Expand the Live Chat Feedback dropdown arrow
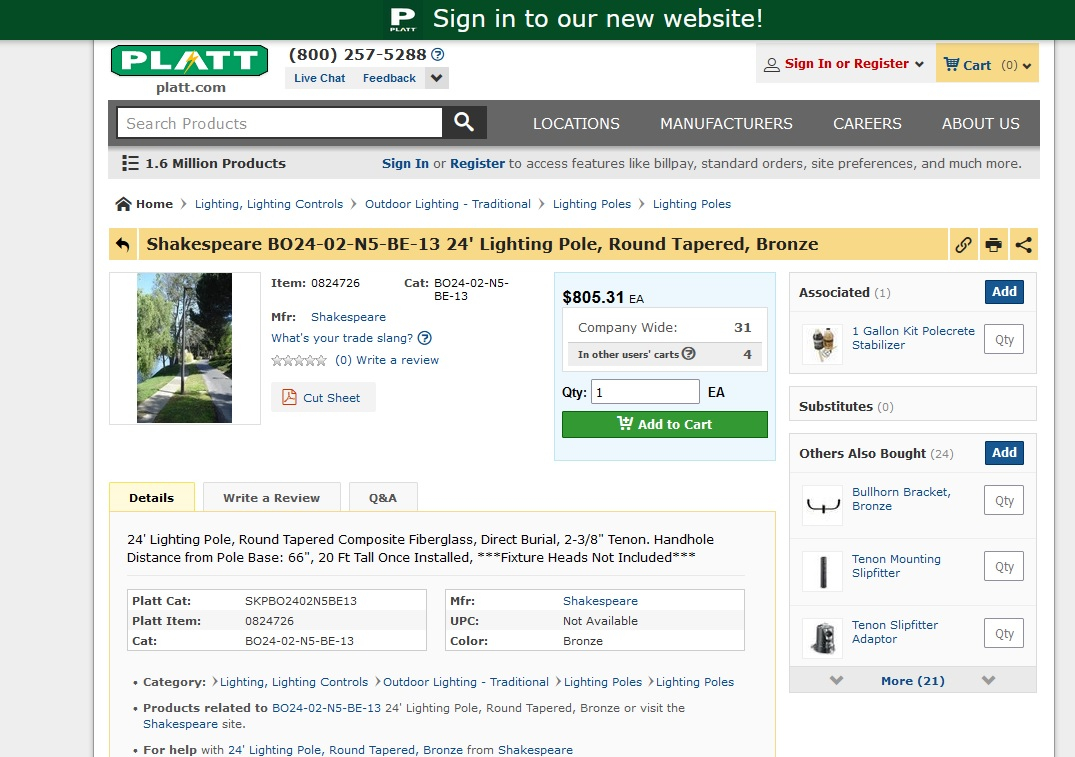The image size is (1075, 757). point(437,78)
